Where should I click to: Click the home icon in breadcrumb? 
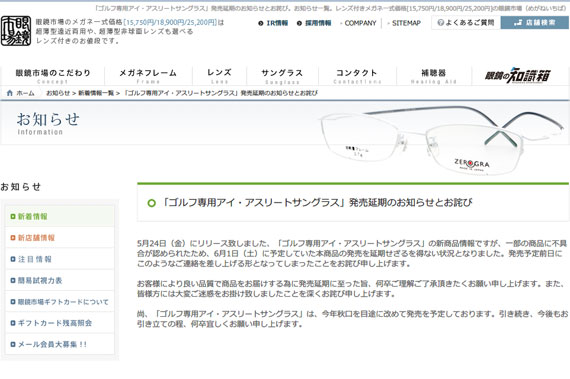tap(10, 93)
